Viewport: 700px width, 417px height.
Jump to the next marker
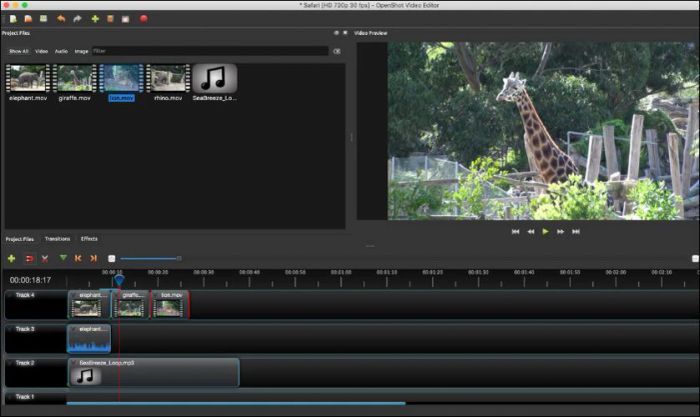coord(93,259)
